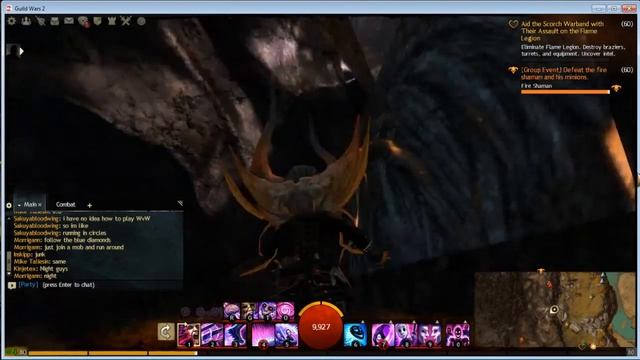The height and width of the screenshot is (360, 640).
Task: Activate utility skill 8
Action: [x=406, y=335]
